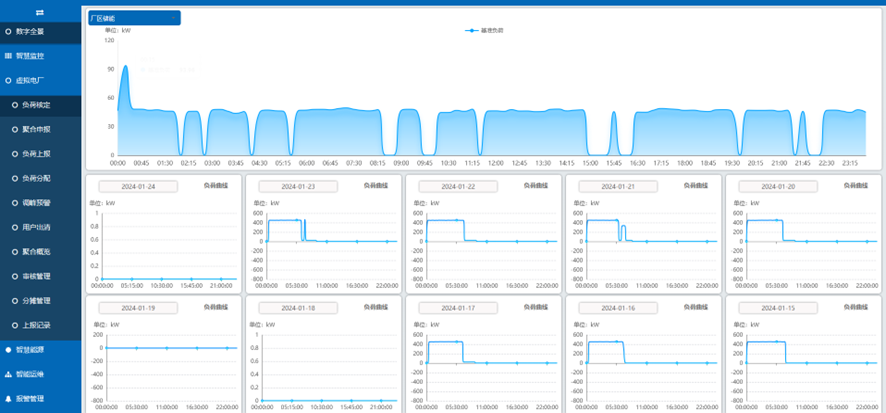Click the filled dot icon for 智慧能源

coord(8,350)
